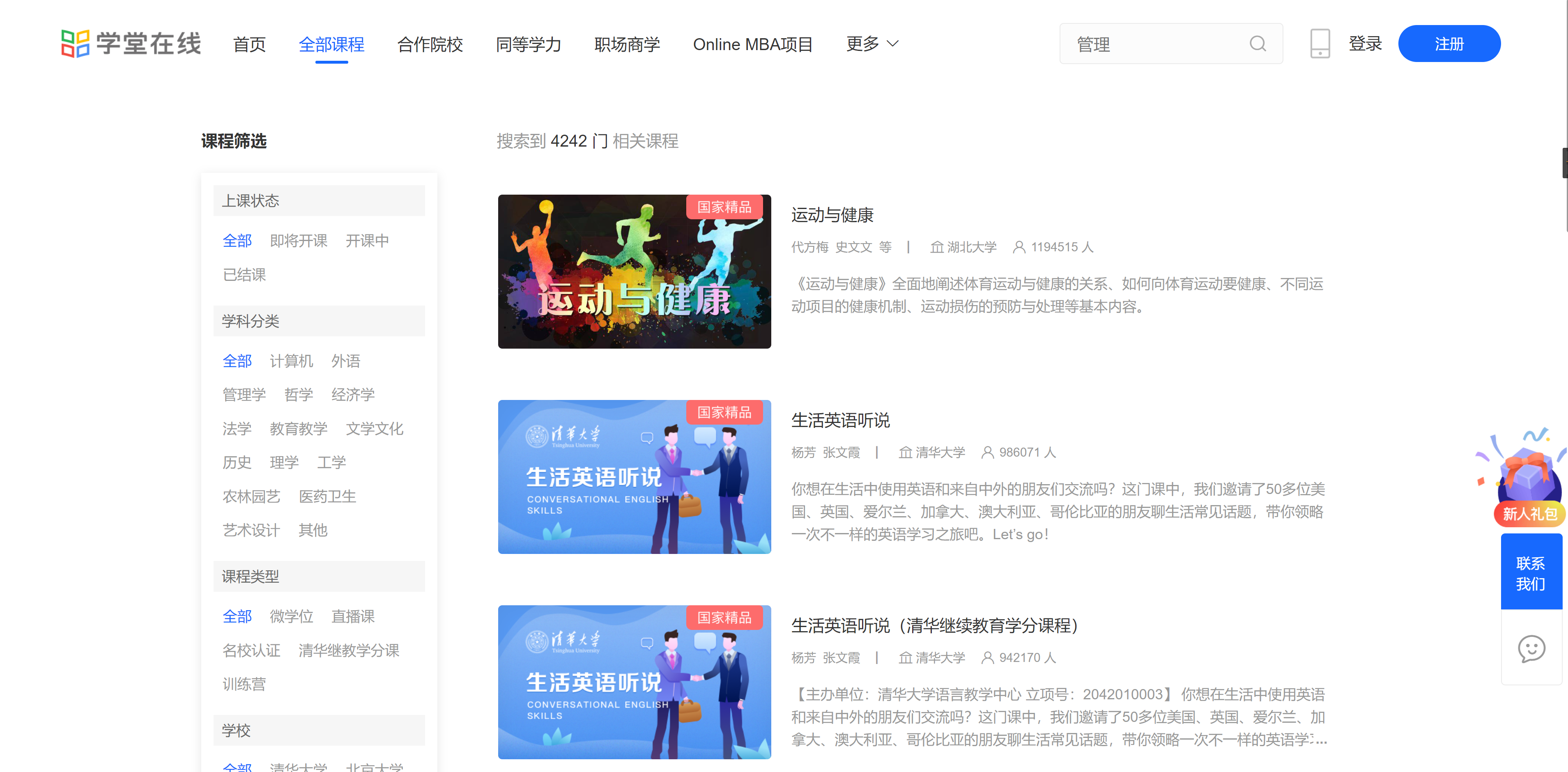Expand the 更多 dropdown menu
Viewport: 1568px width, 772px height.
click(872, 44)
